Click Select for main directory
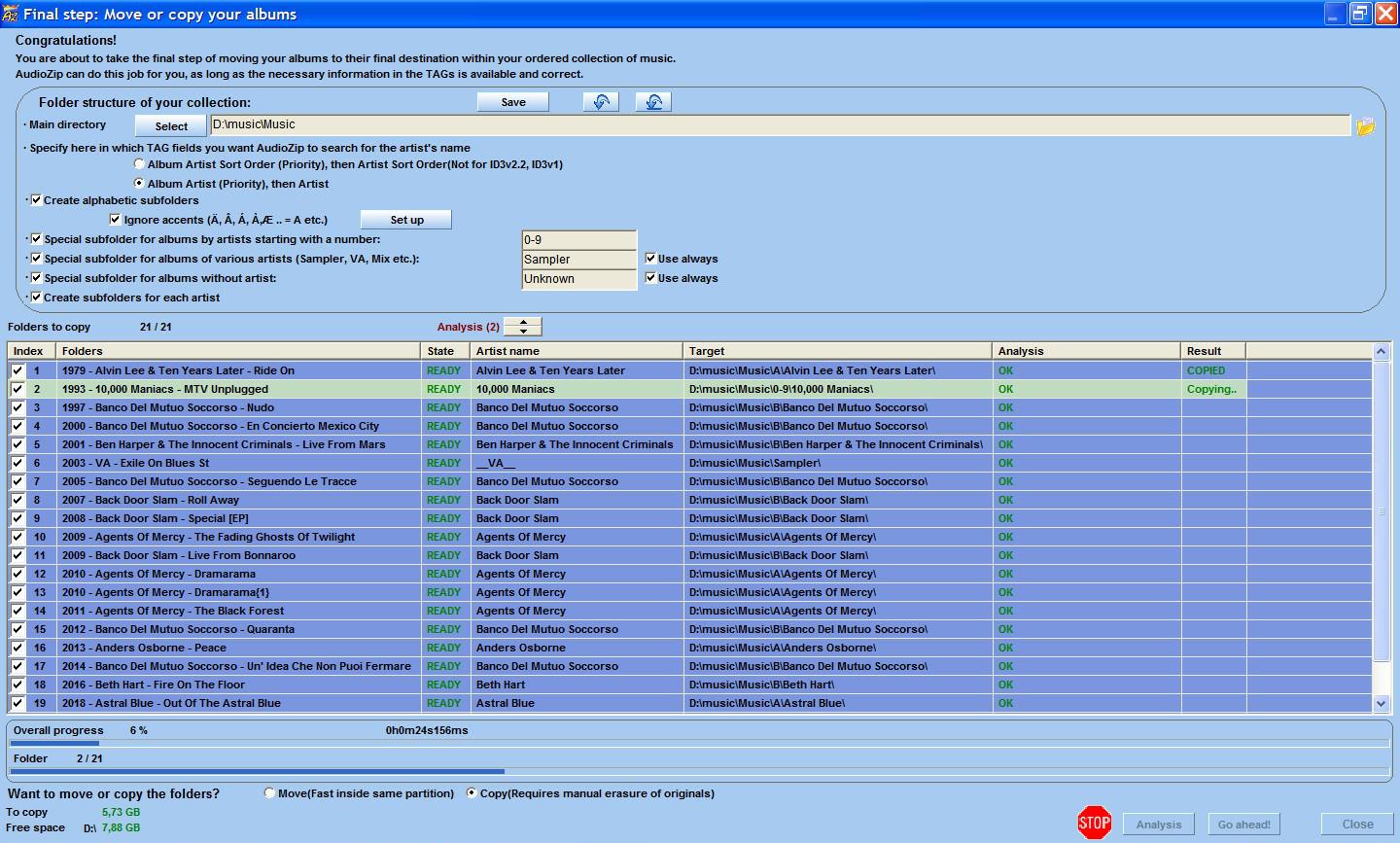1400x843 pixels. [171, 126]
